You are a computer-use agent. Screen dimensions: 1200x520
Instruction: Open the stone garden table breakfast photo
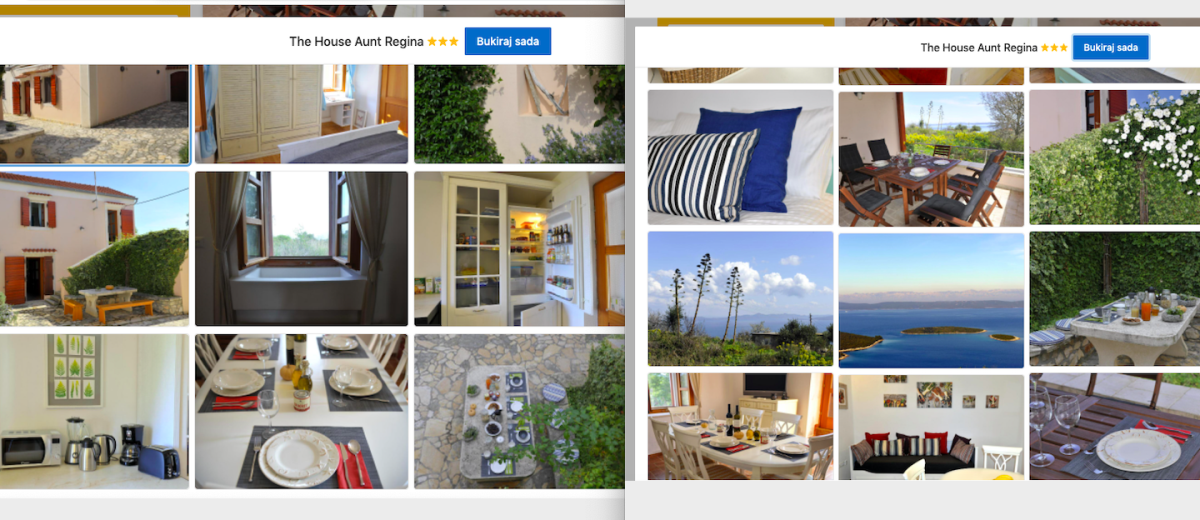coord(1114,299)
